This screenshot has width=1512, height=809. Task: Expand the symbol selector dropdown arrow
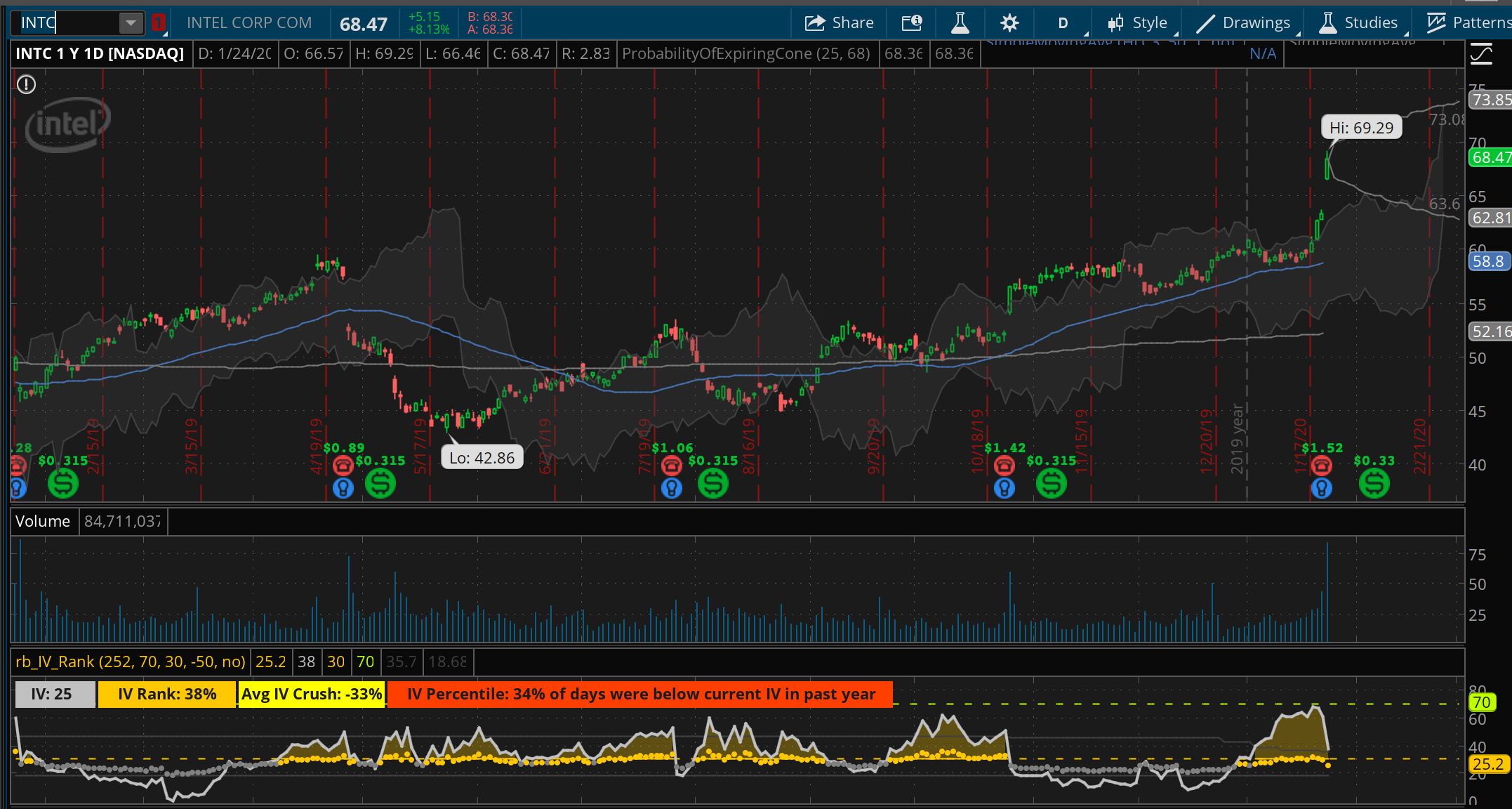pyautogui.click(x=131, y=23)
